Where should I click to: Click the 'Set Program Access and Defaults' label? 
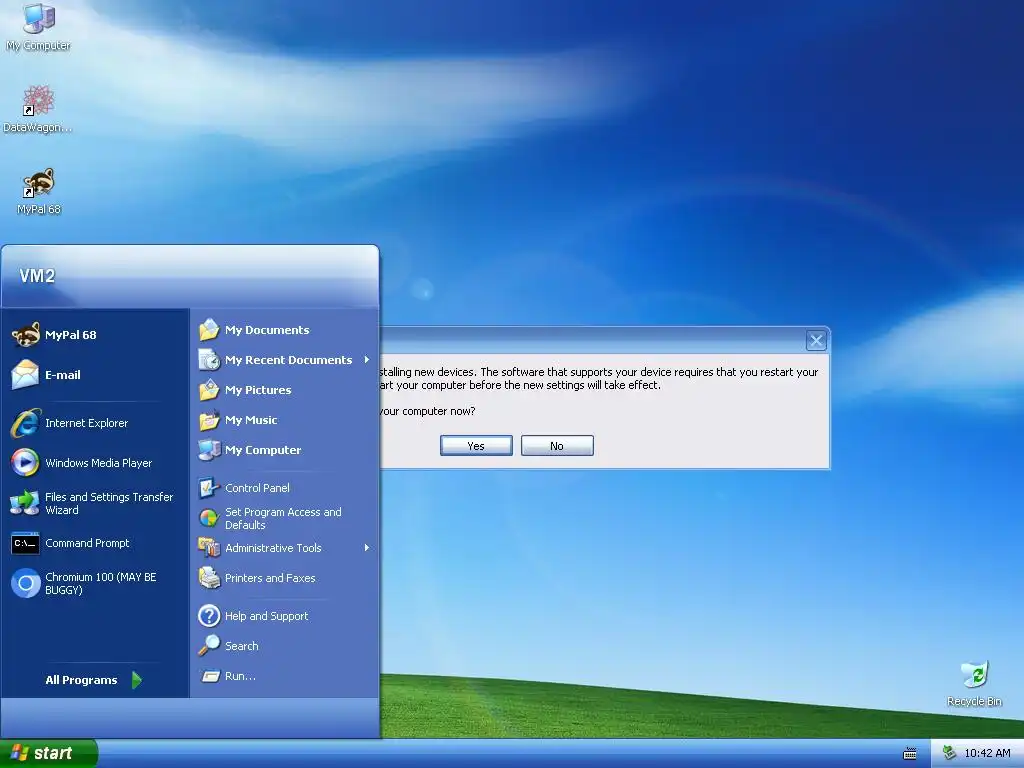pos(283,519)
